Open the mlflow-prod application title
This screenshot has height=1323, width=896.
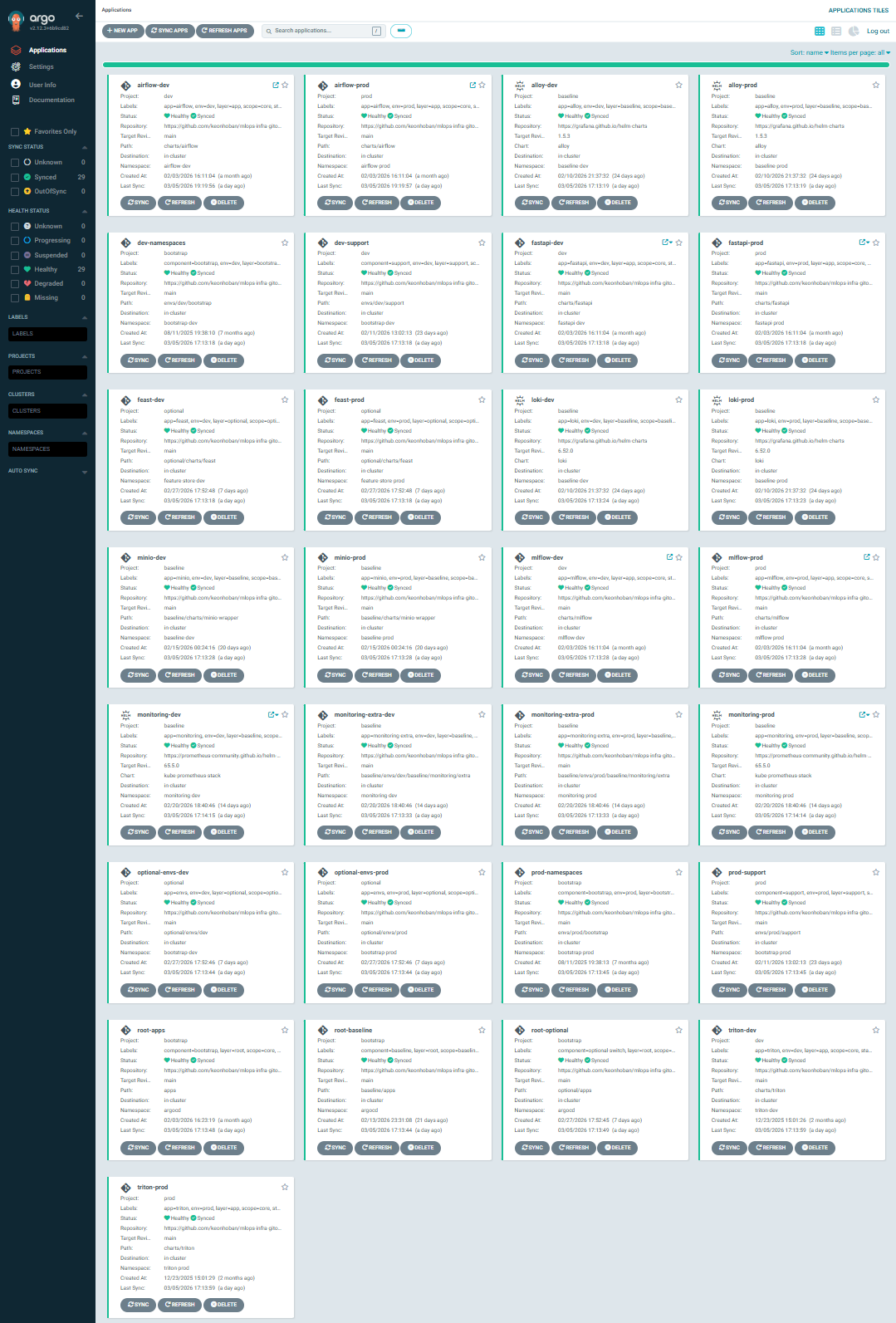(x=746, y=558)
